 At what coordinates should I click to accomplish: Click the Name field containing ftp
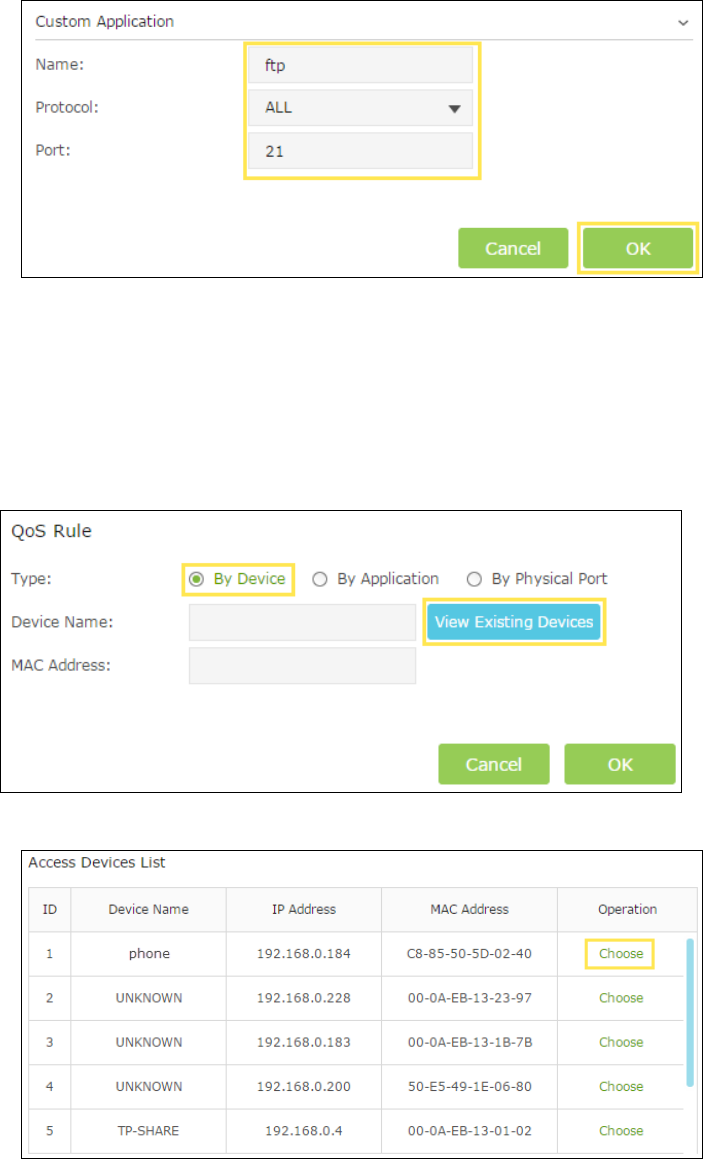pos(361,65)
